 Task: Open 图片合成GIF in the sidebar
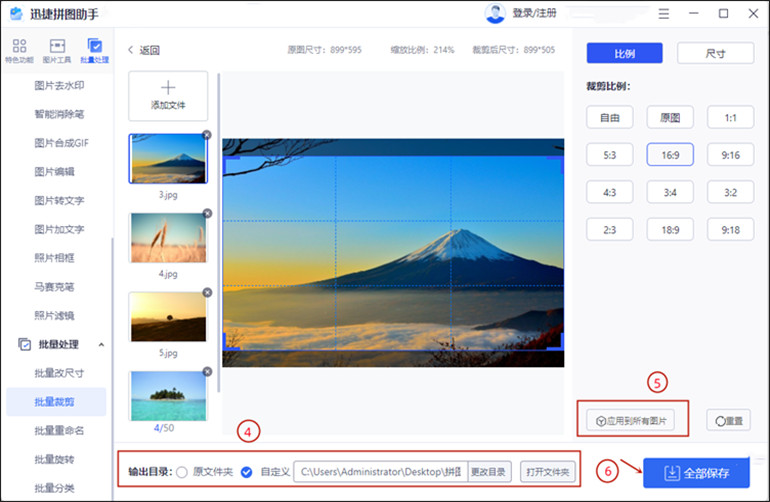pyautogui.click(x=61, y=143)
